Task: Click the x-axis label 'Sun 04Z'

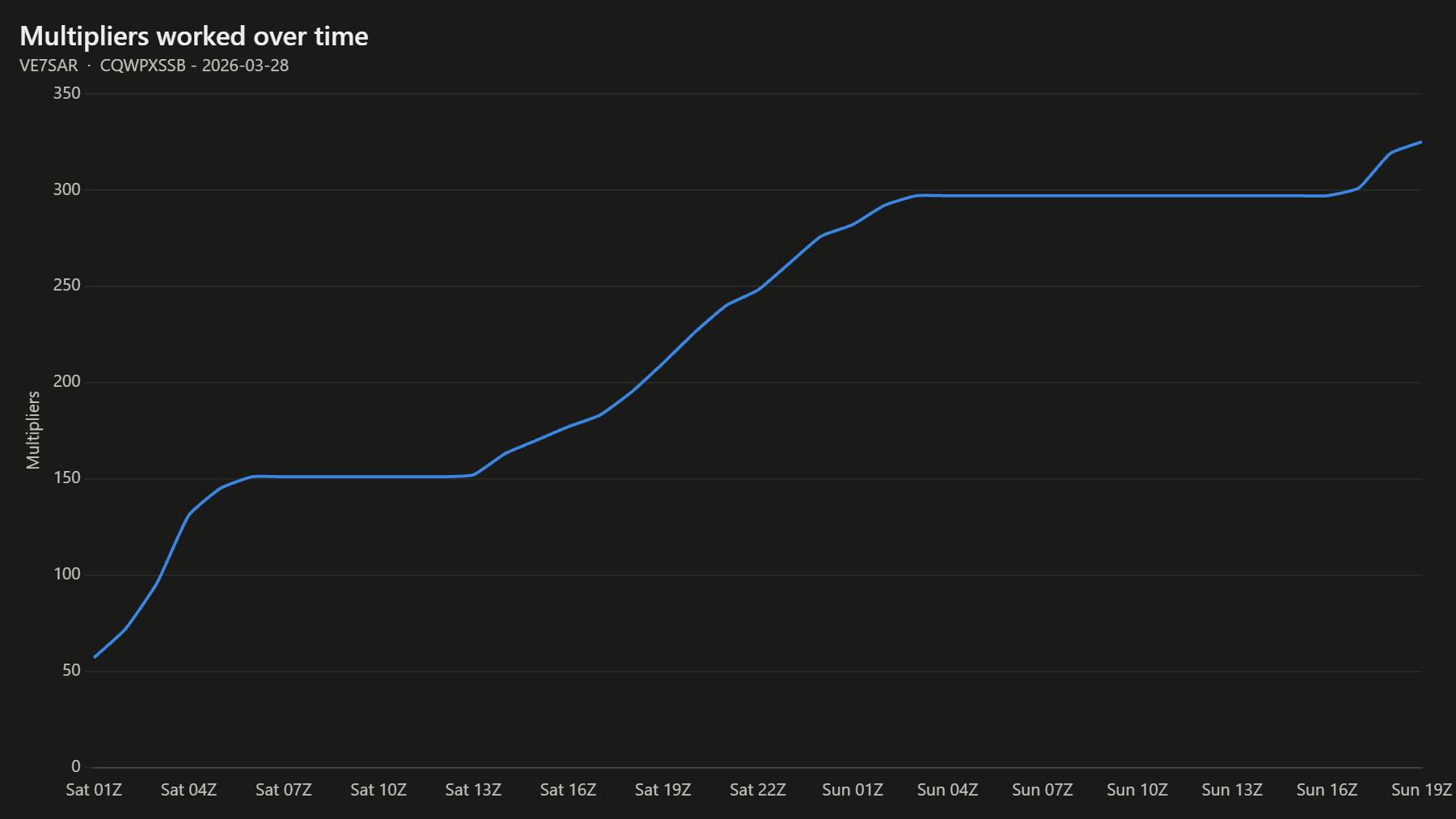Action: [947, 790]
